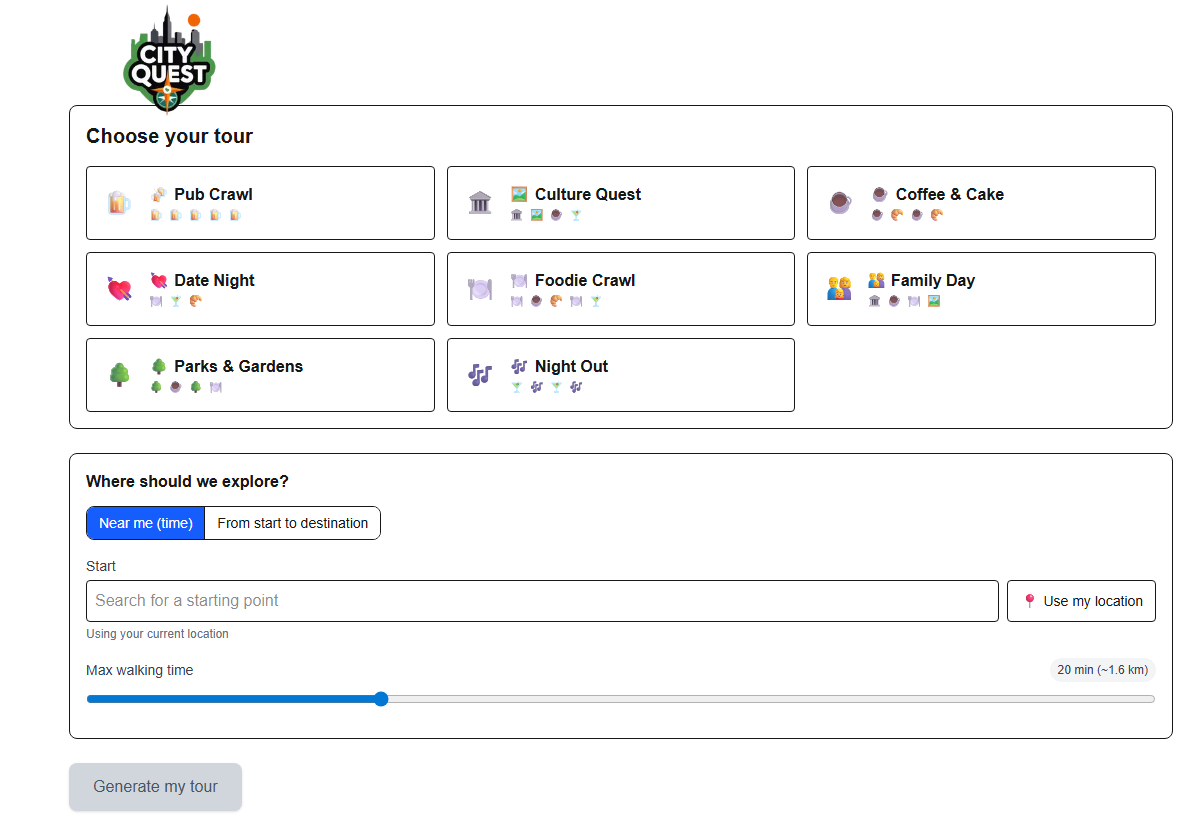Pick the Foodie Crawl tour card
The height and width of the screenshot is (835, 1200).
[620, 288]
